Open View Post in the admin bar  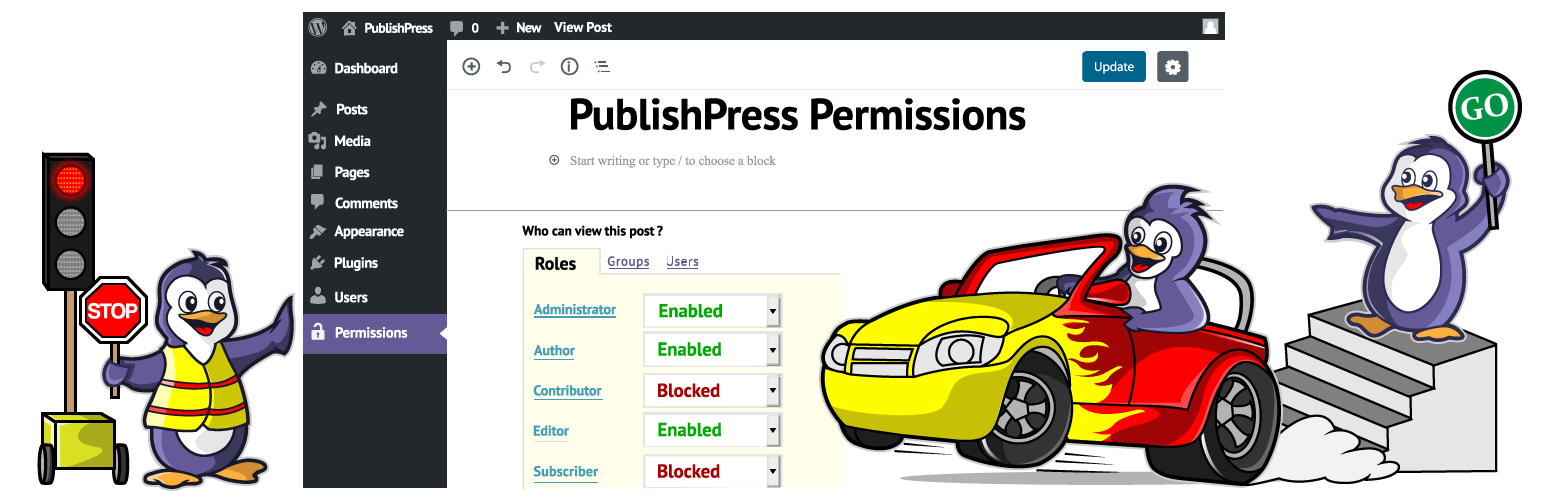point(583,27)
